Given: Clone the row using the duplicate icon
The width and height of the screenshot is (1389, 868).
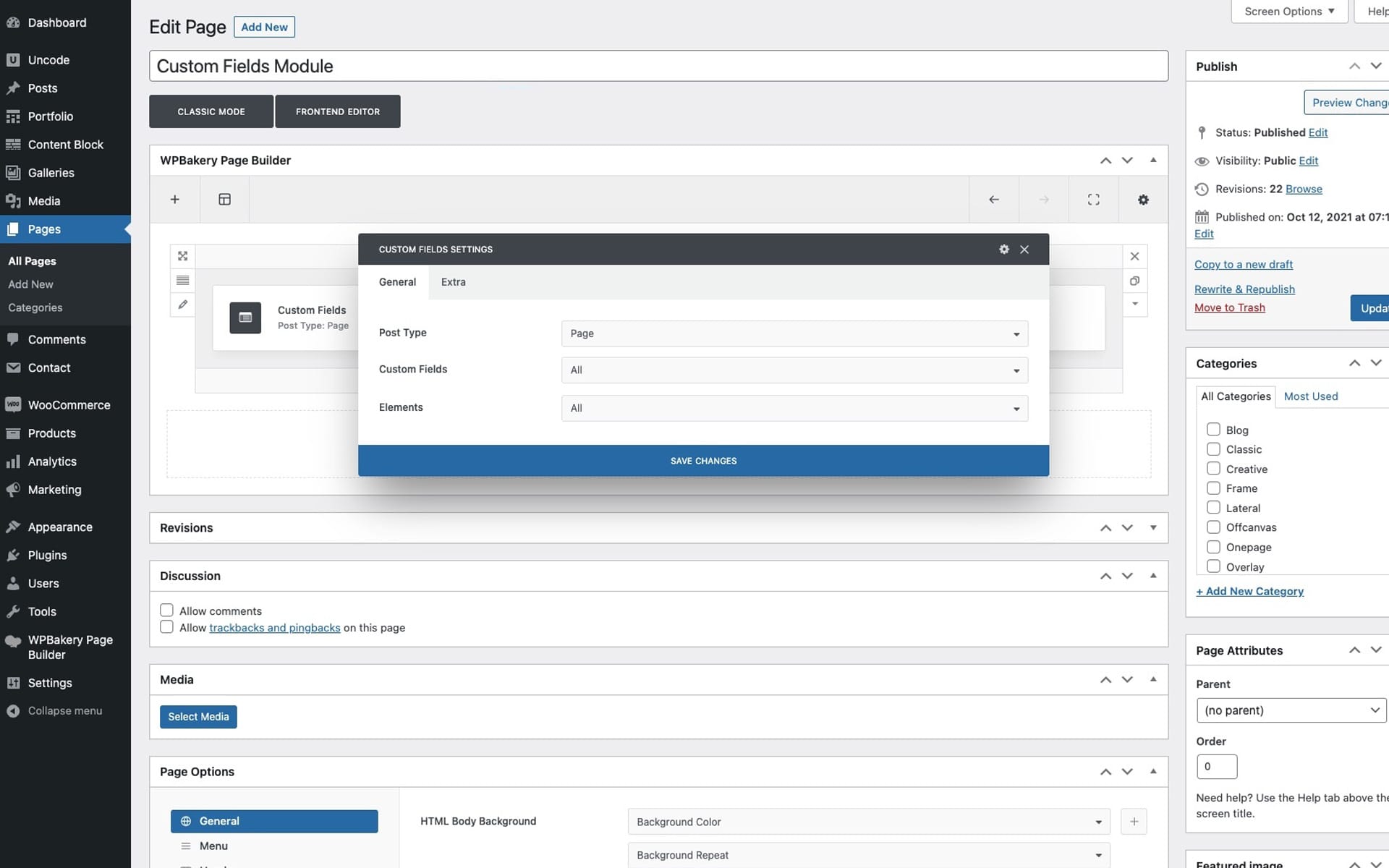Looking at the screenshot, I should click(x=1134, y=281).
